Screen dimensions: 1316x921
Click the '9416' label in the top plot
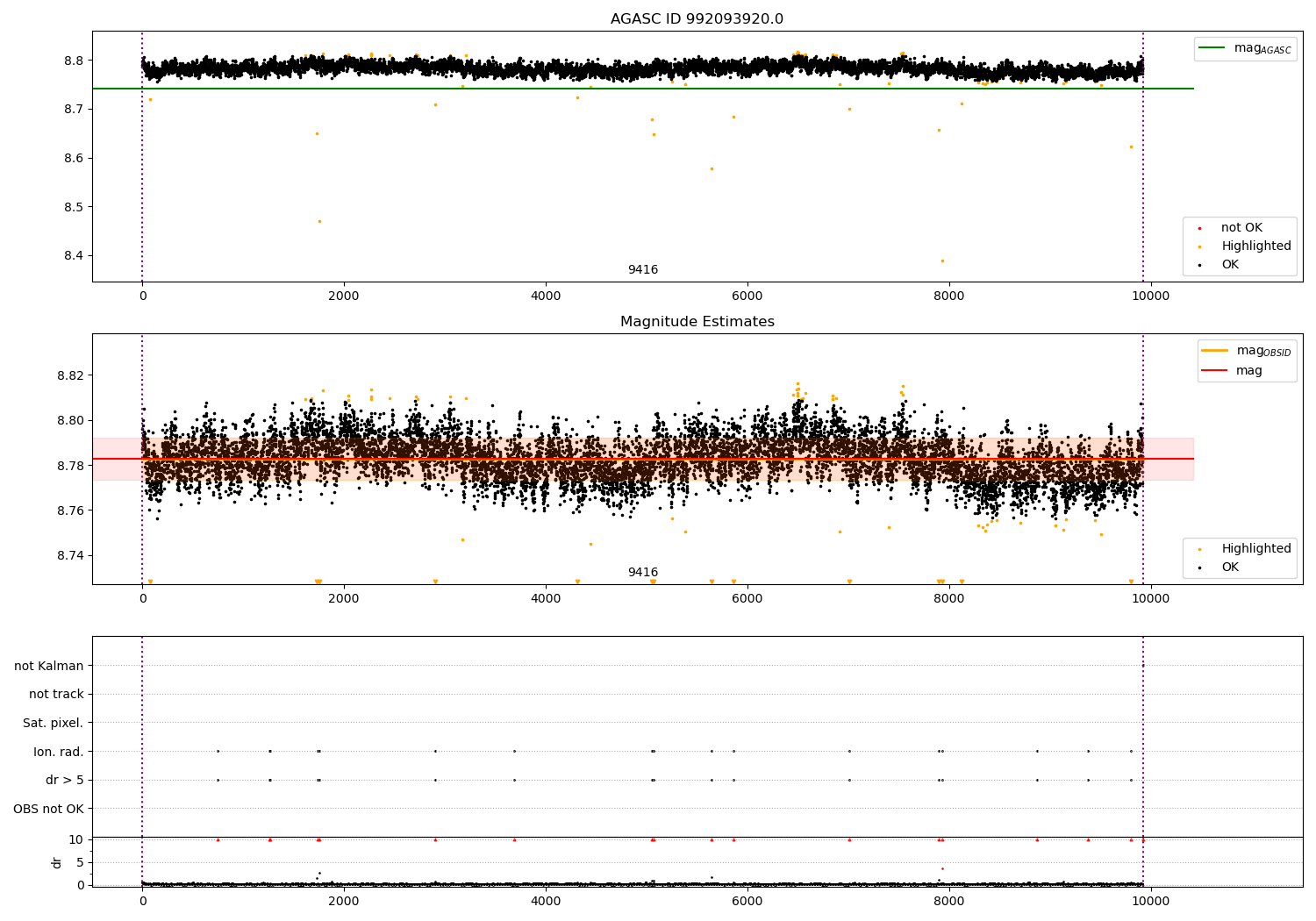[x=643, y=270]
